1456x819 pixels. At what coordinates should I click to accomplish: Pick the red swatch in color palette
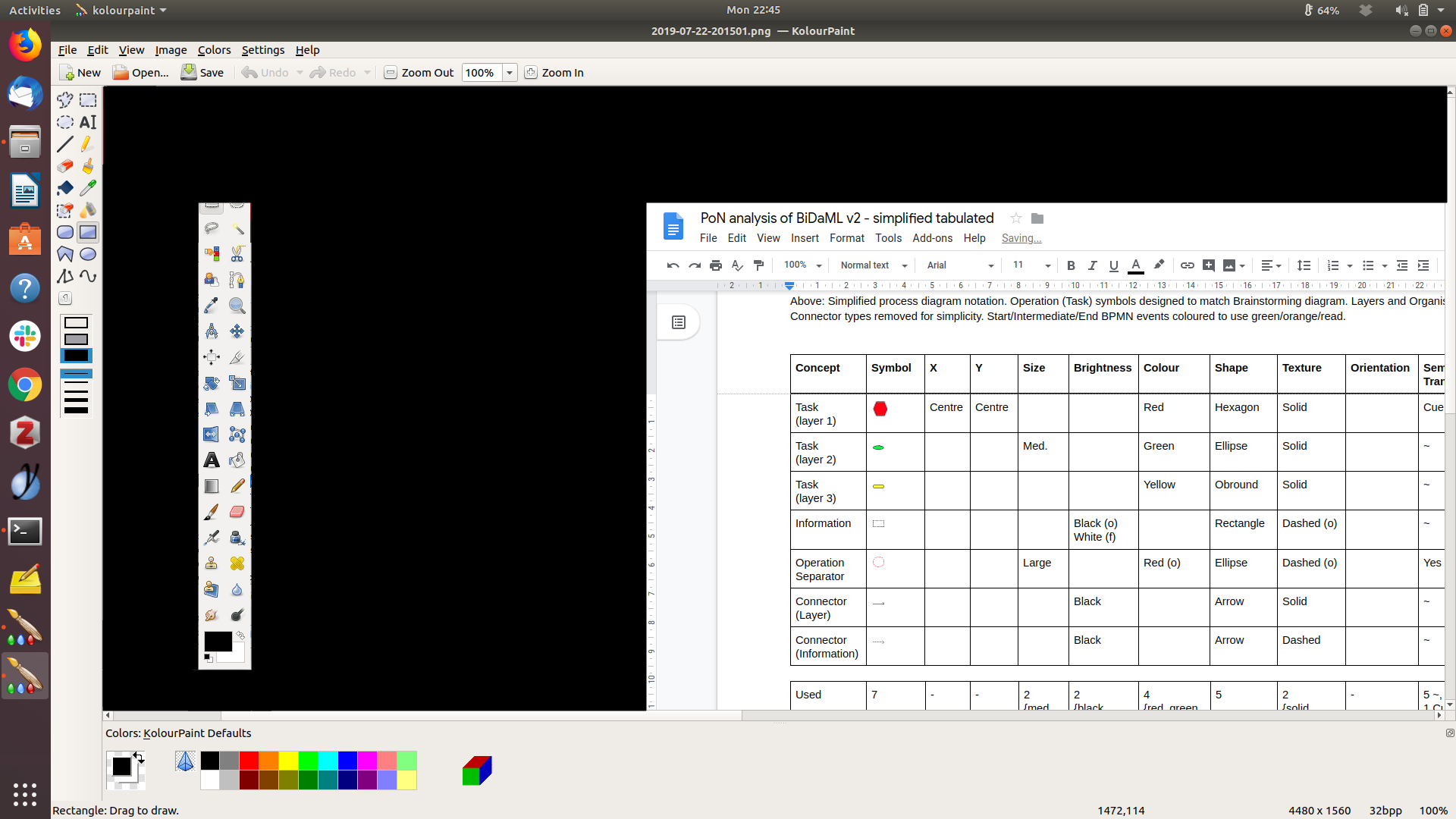249,761
